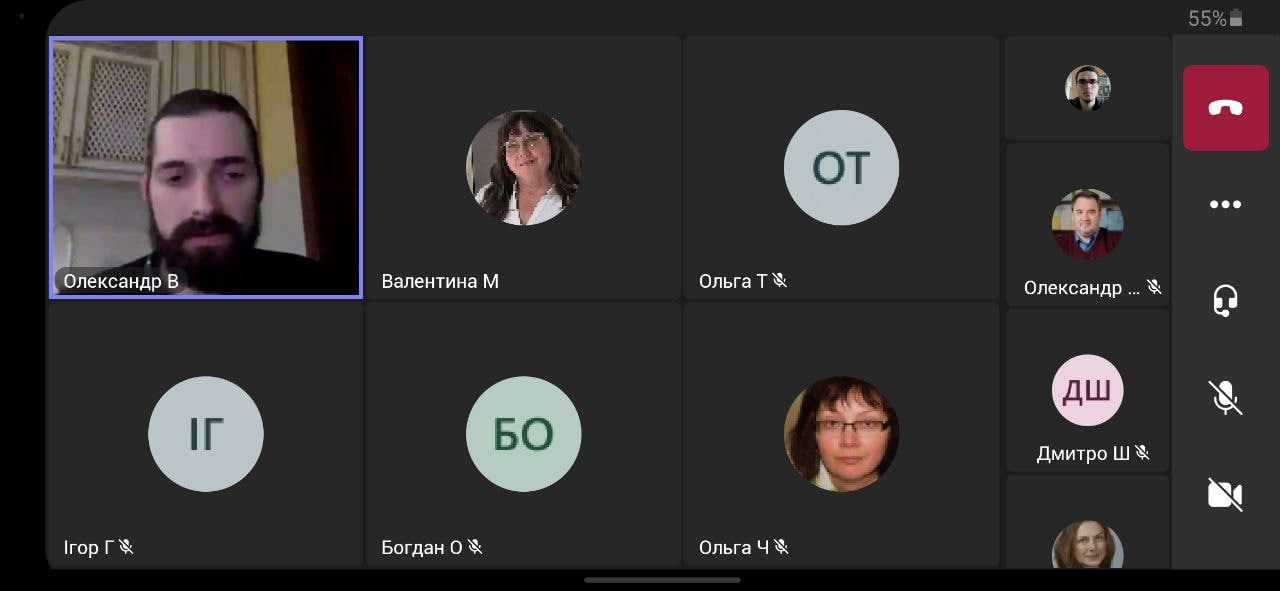Turn on the disabled camera button
Image resolution: width=1280 pixels, height=591 pixels.
point(1225,494)
